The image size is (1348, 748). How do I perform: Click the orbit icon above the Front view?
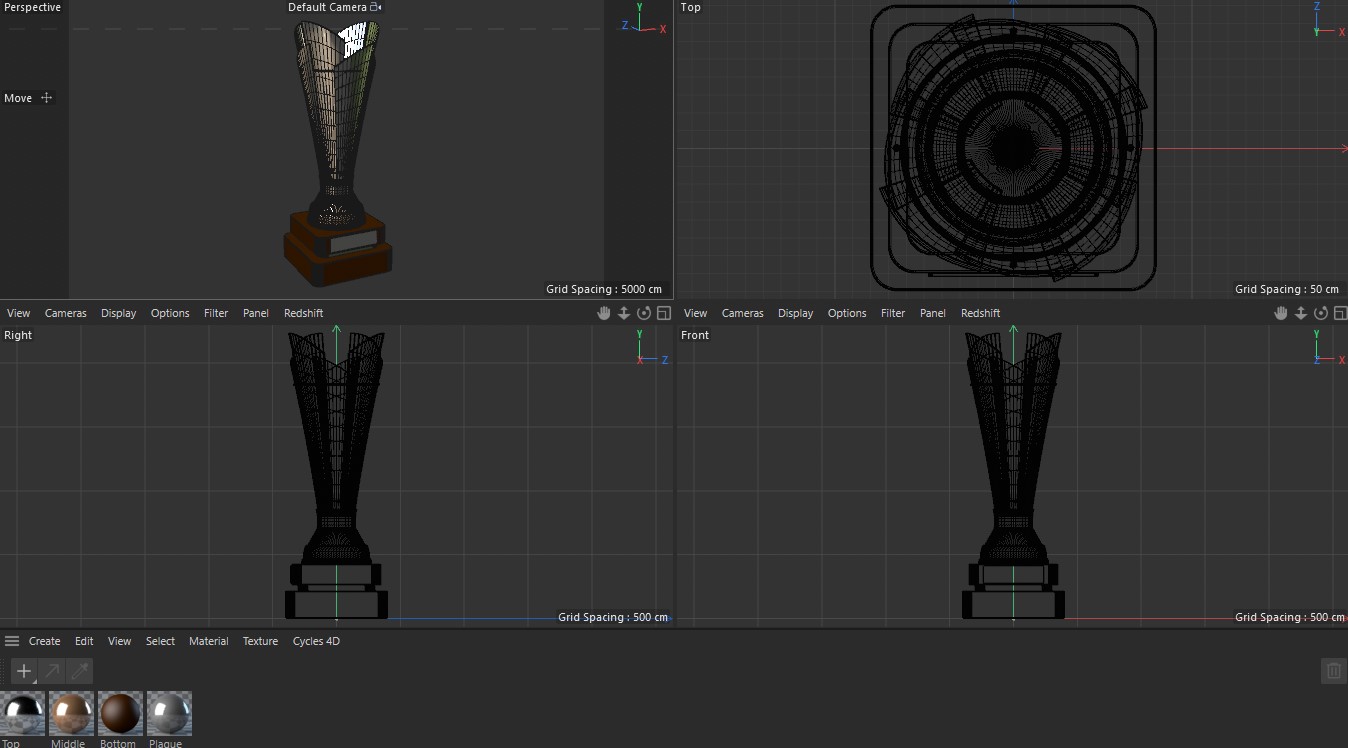click(x=1321, y=313)
